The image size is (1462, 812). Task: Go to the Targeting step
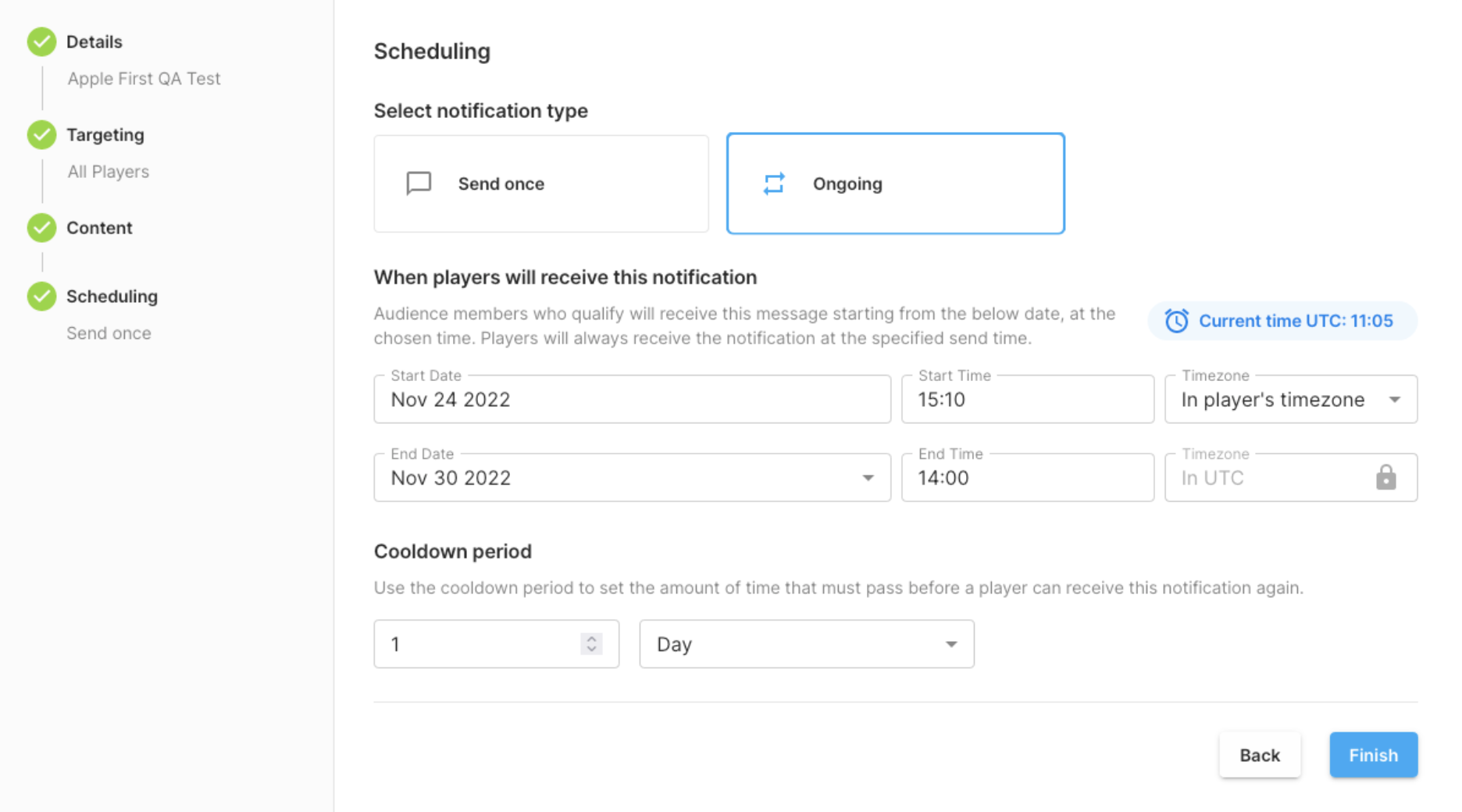105,135
